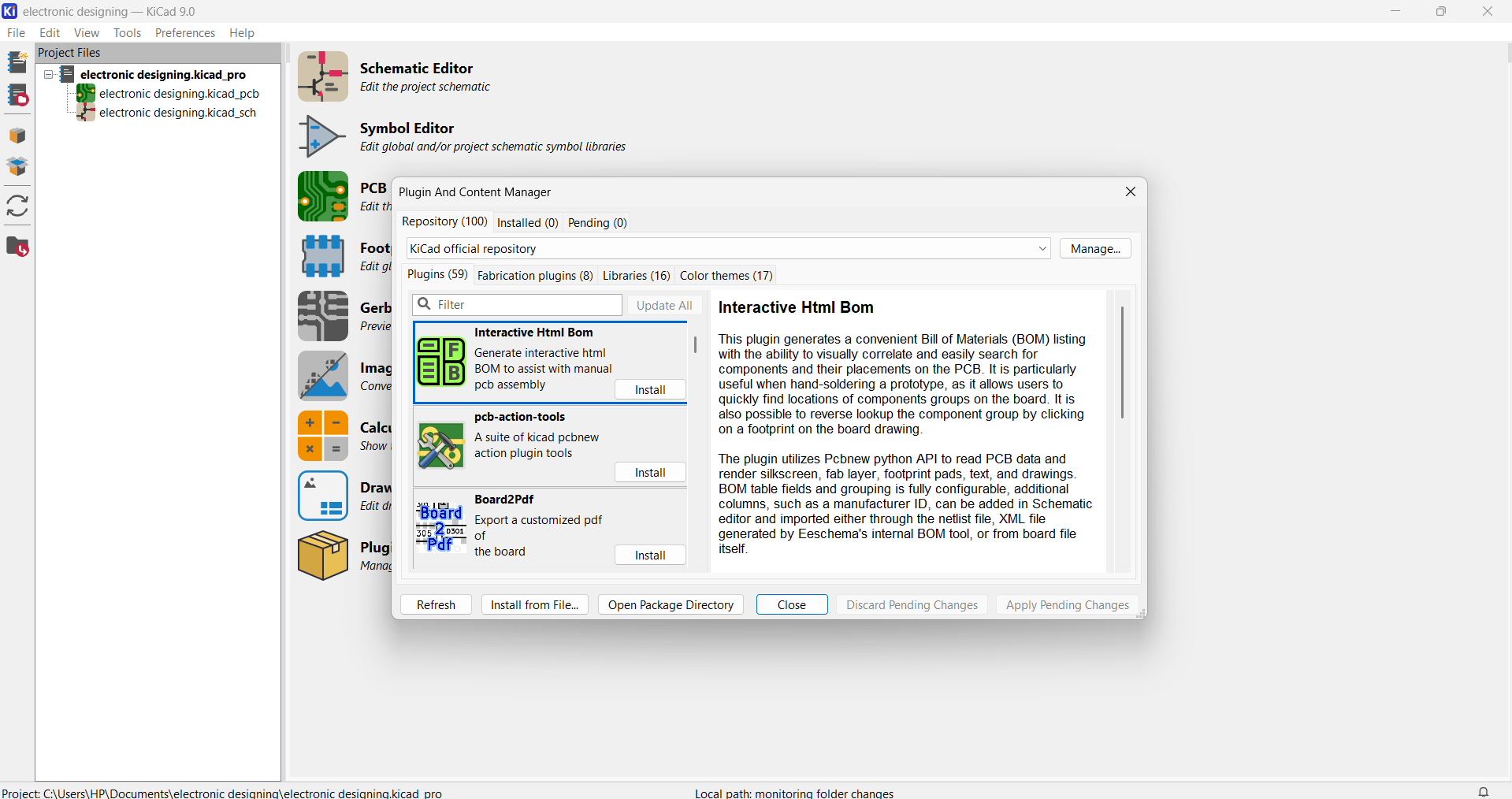1512x799 pixels.
Task: Click the Plugin and Content Manager box icon
Action: 323,556
